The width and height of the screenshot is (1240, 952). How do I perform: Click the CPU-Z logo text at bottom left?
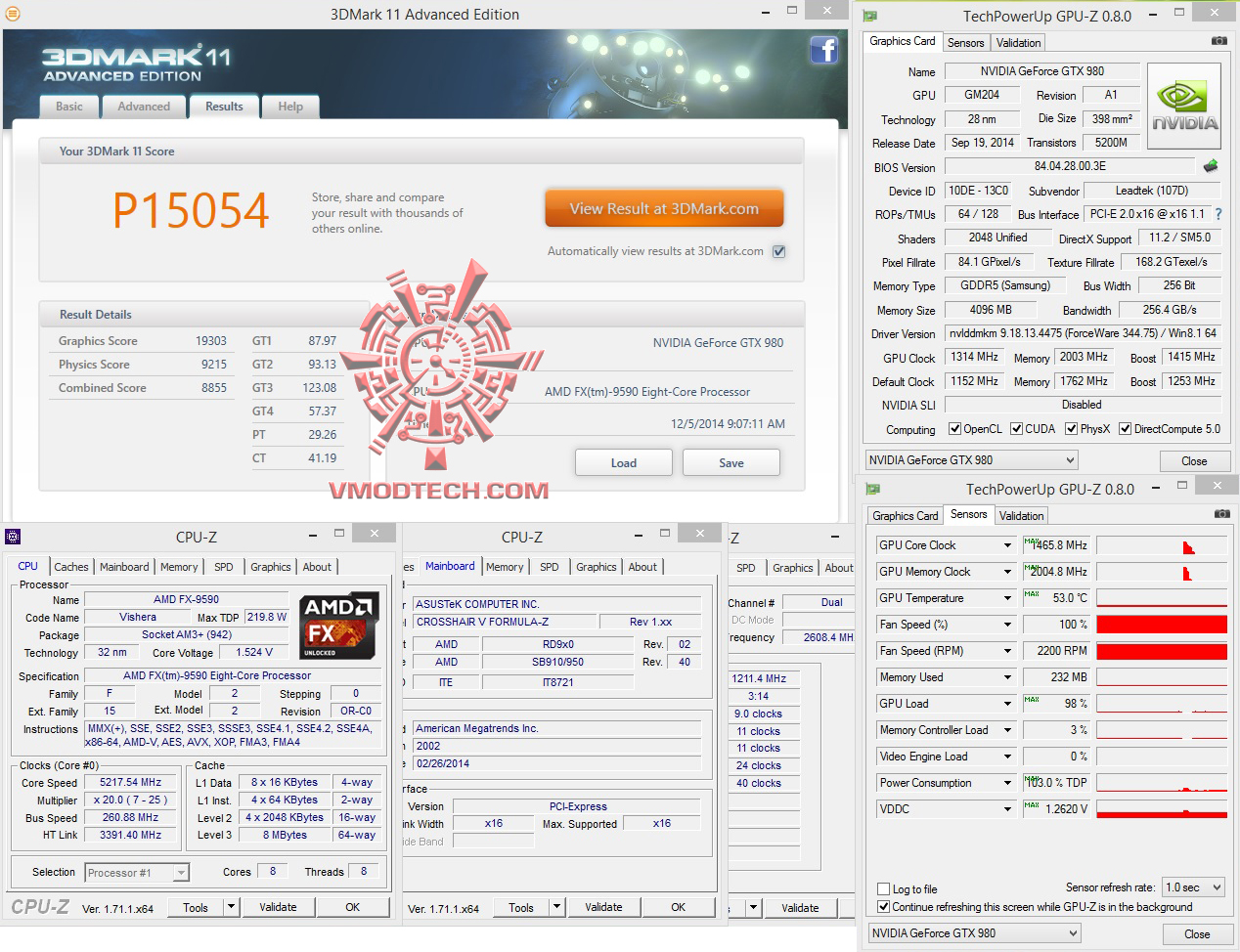coord(40,907)
